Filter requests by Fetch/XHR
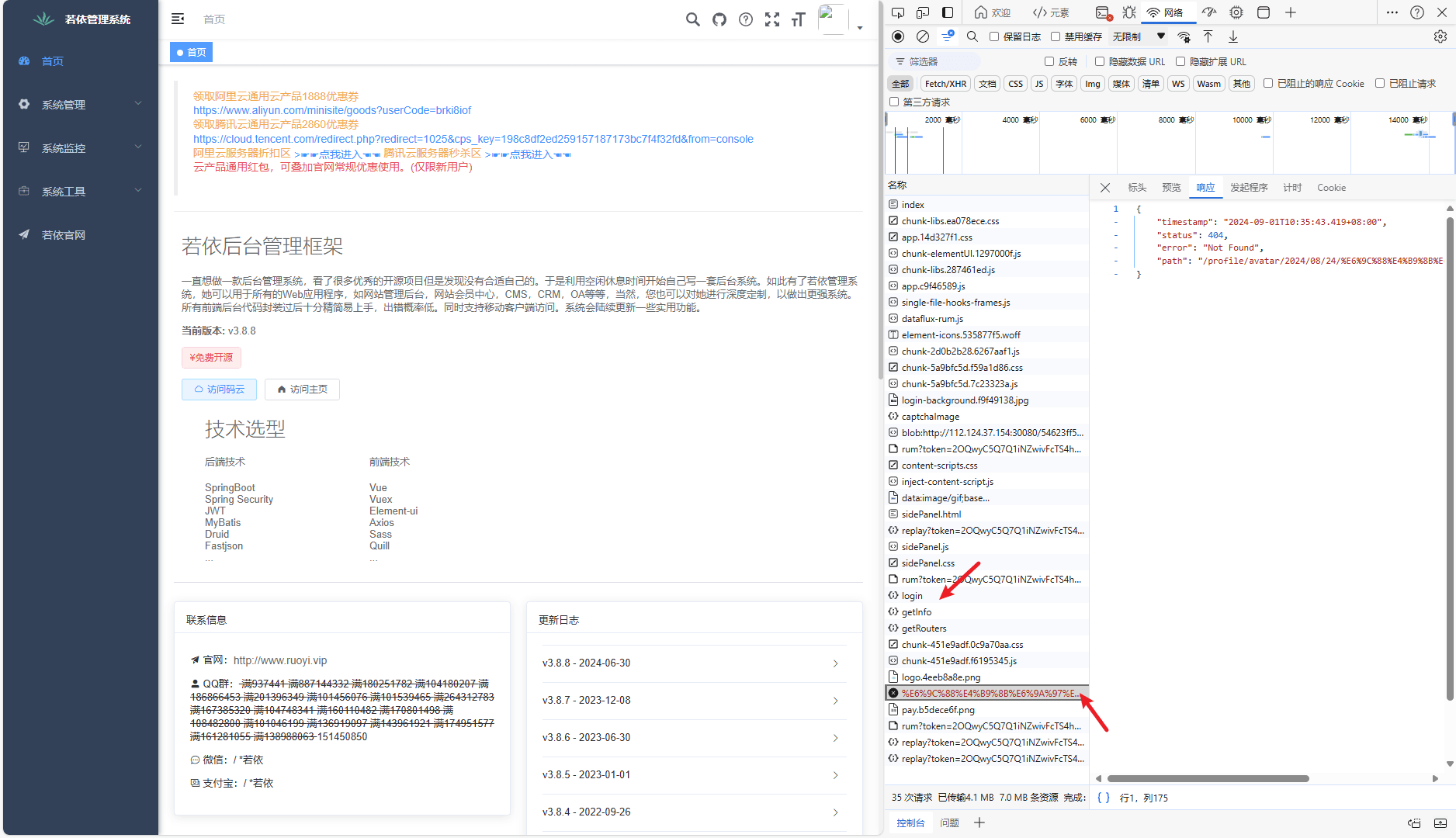Screen dimensions: 1456x838 tap(945, 84)
